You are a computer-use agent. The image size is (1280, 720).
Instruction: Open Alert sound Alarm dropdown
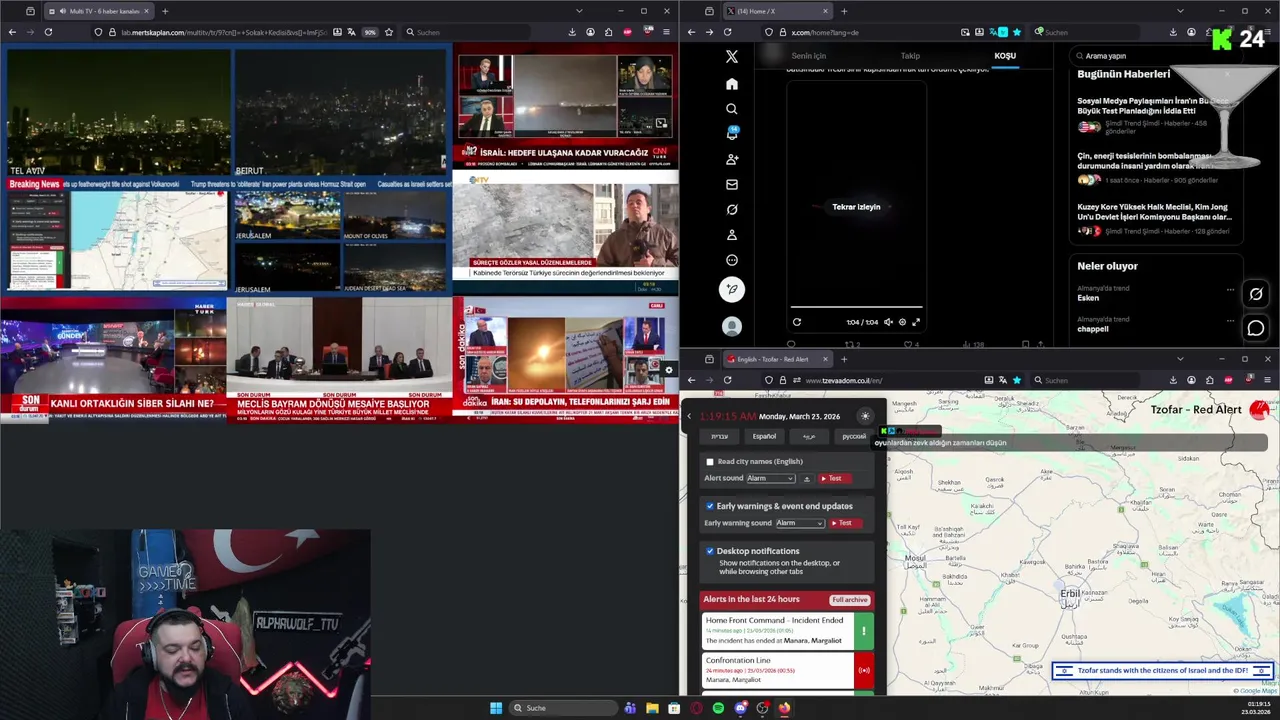[x=771, y=479]
